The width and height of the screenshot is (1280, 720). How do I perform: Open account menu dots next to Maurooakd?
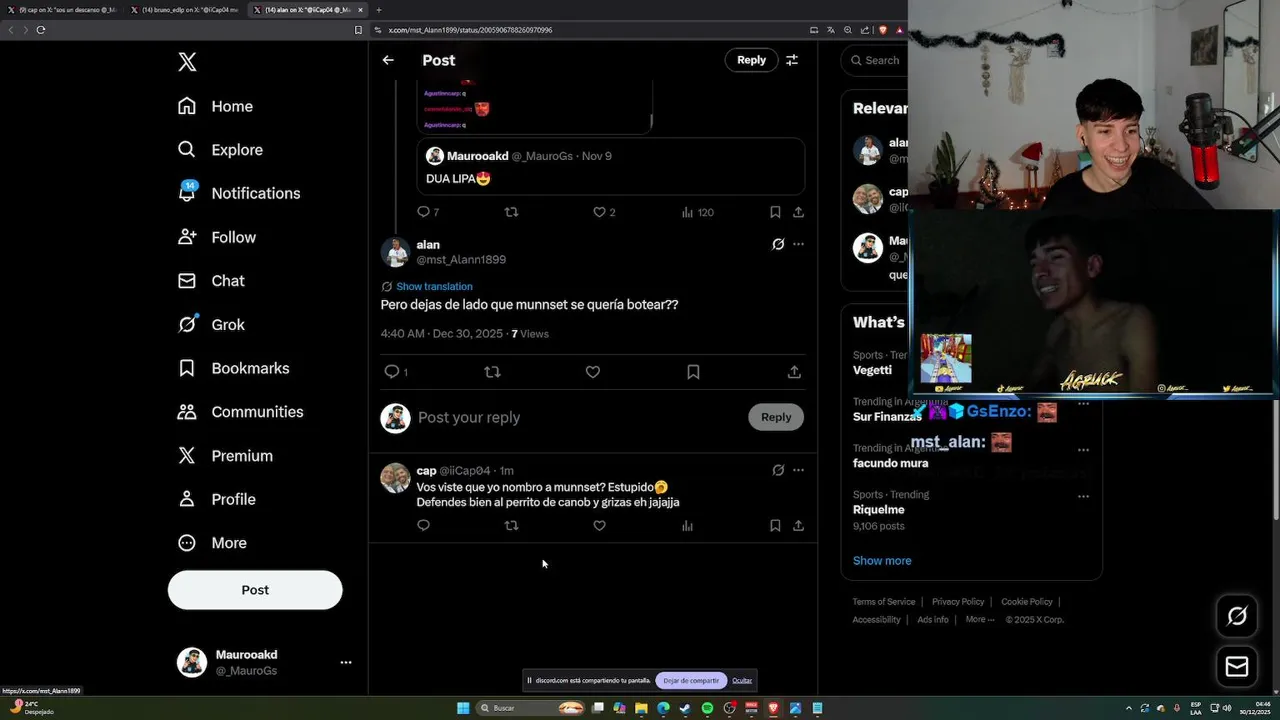click(346, 662)
